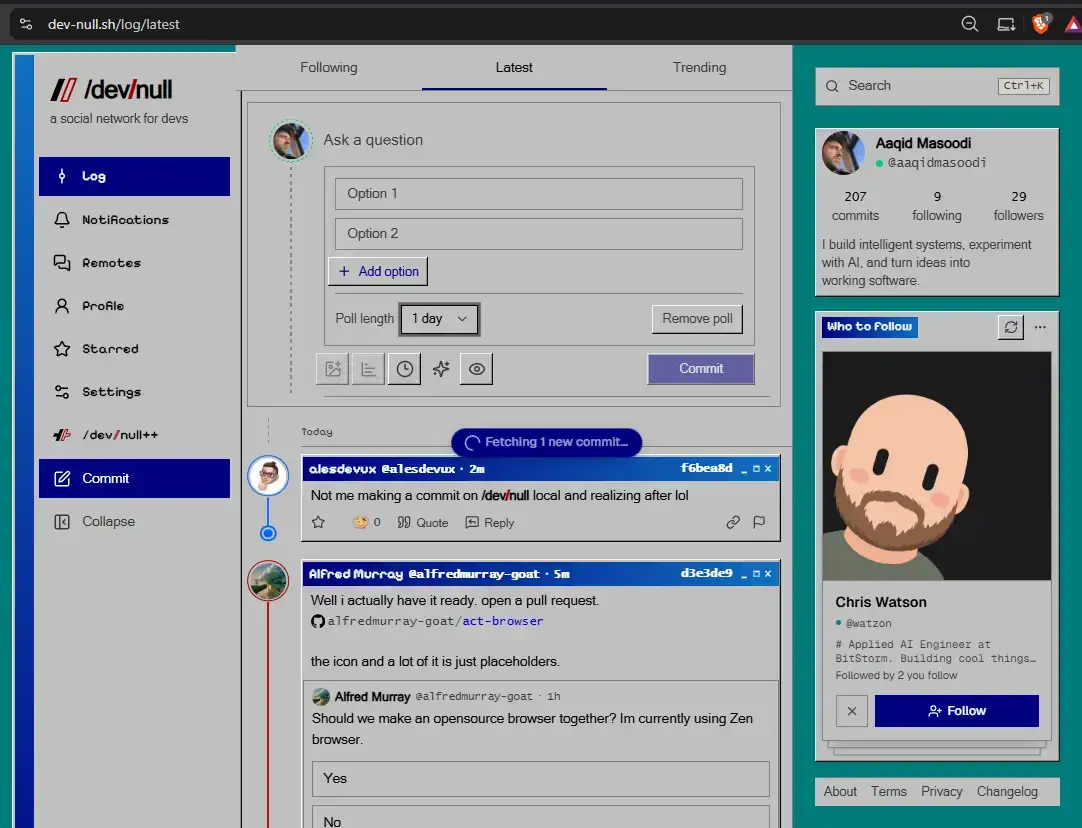Click the poll chart icon in composer

368,369
